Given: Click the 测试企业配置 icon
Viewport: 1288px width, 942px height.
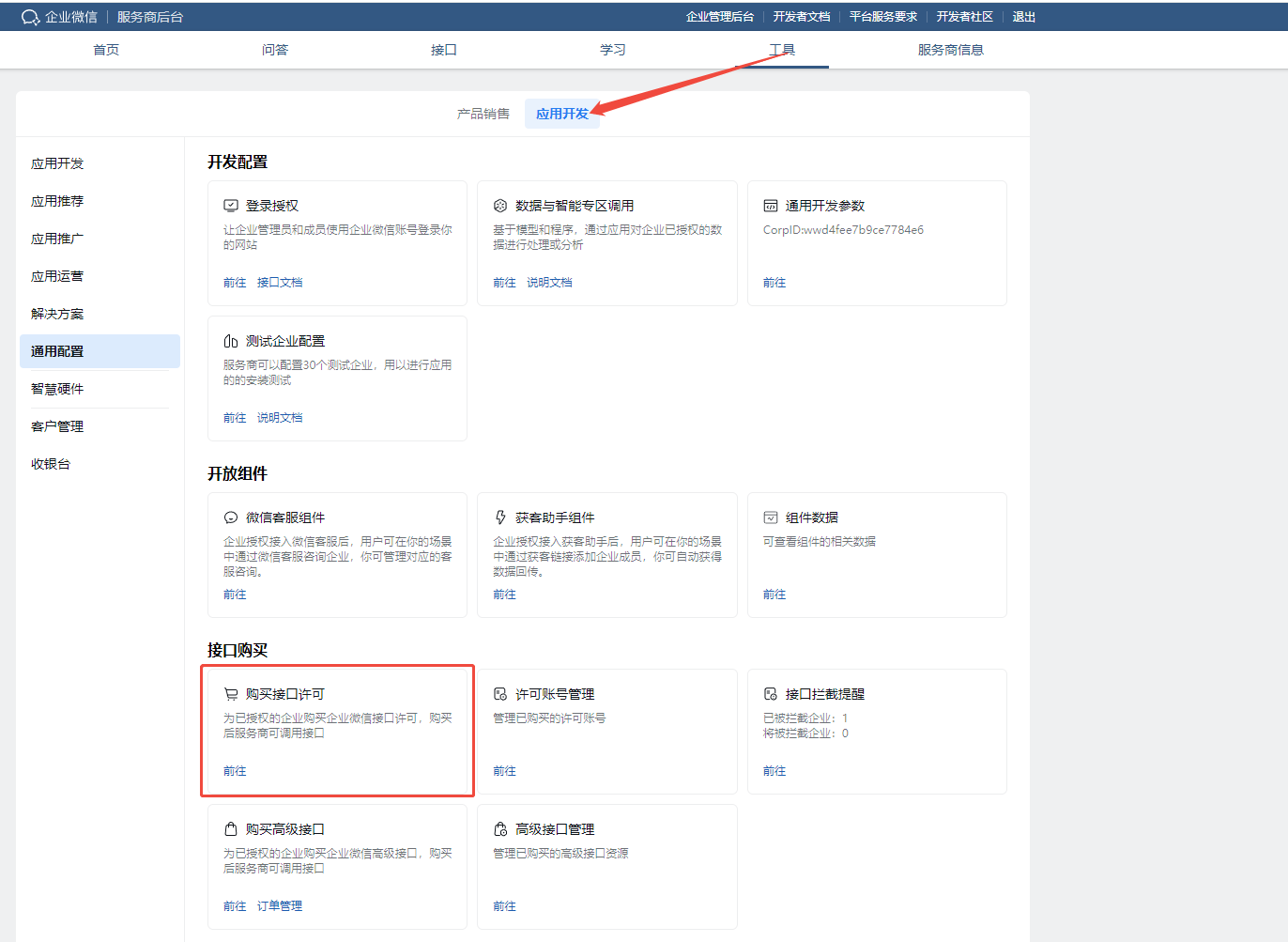Looking at the screenshot, I should click(x=231, y=341).
